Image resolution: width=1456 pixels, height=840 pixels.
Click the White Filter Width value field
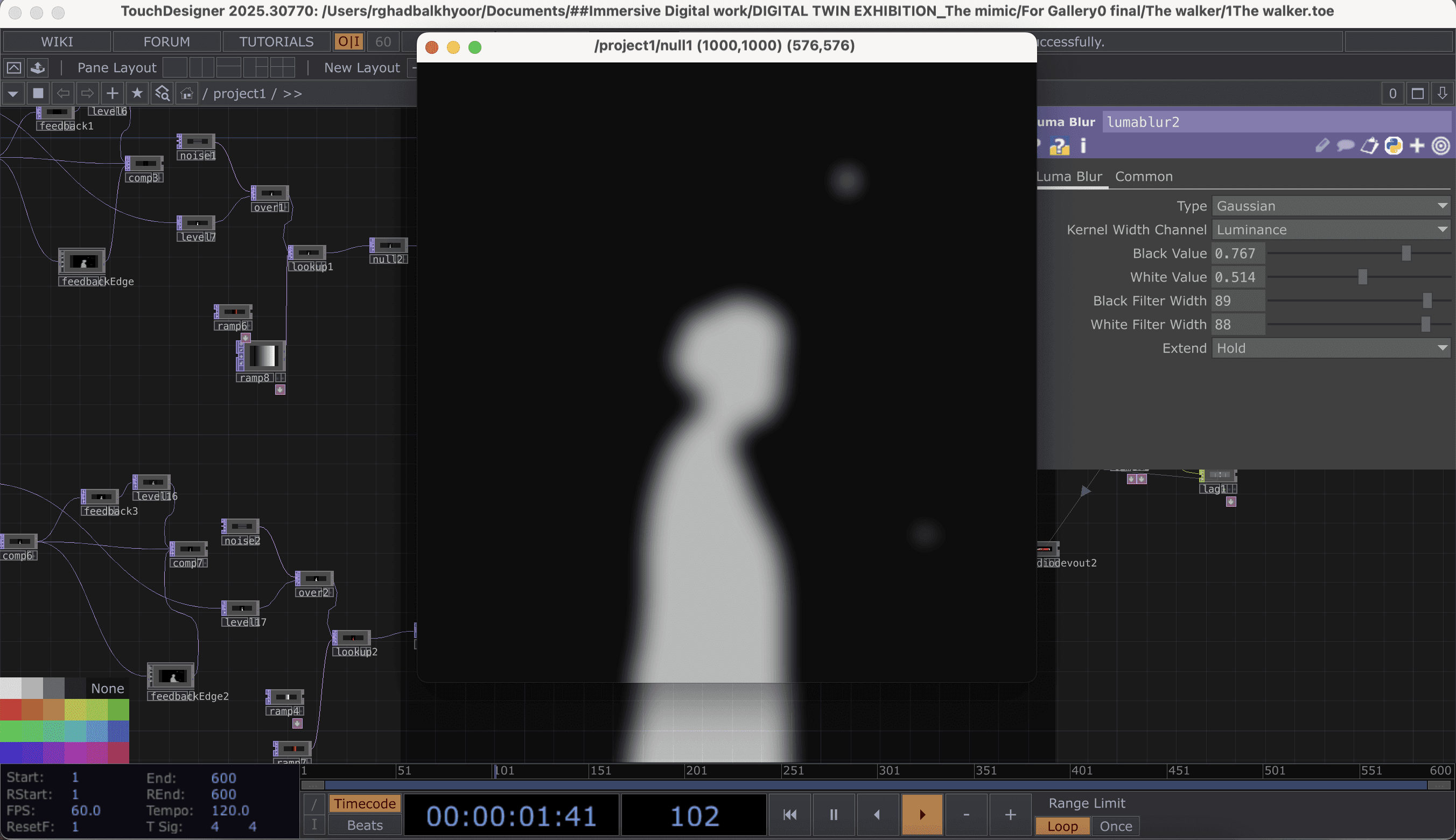click(1237, 324)
